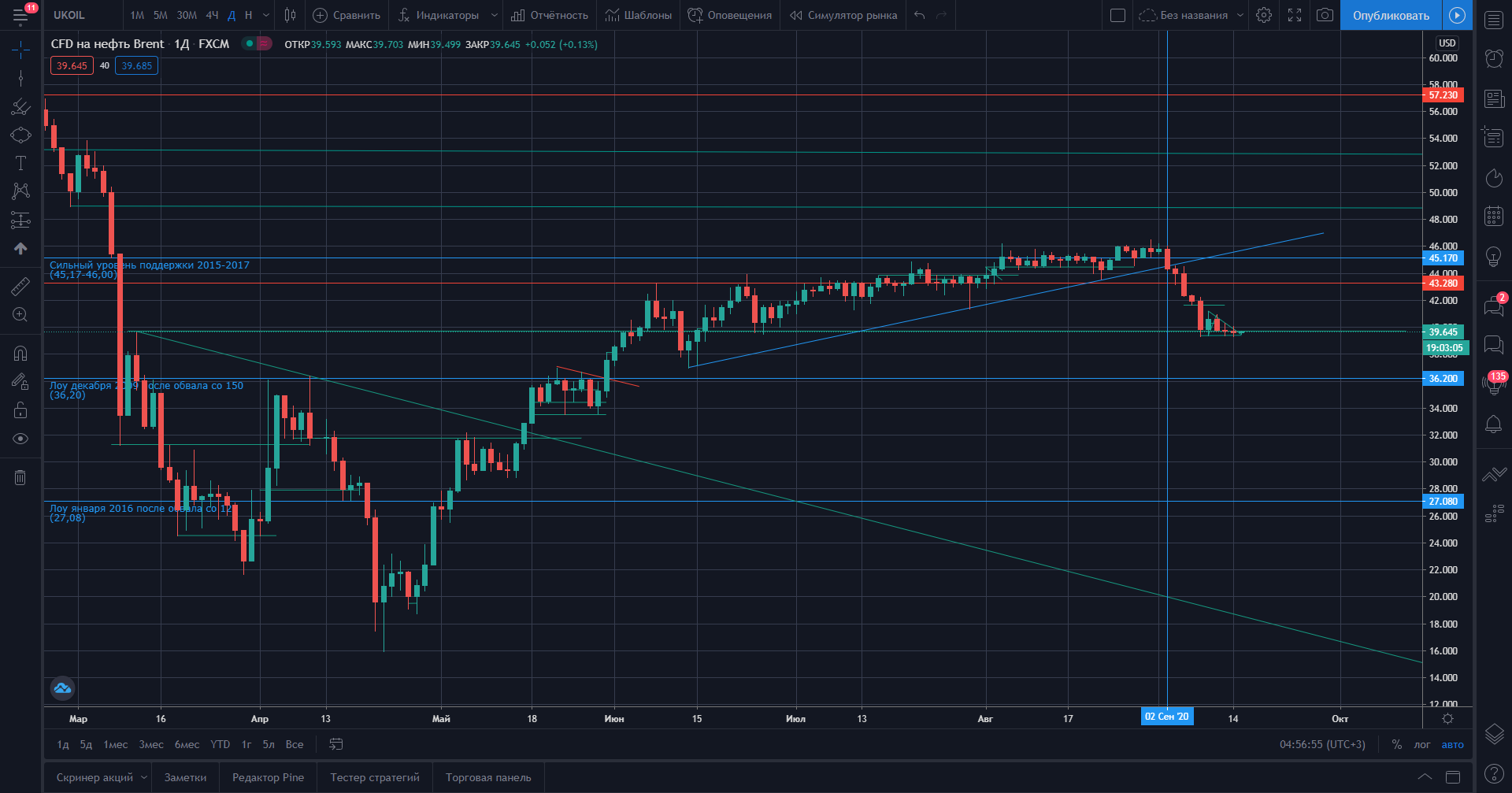Open the lightbulb ideas panel
This screenshot has width=1512, height=793.
click(1493, 257)
